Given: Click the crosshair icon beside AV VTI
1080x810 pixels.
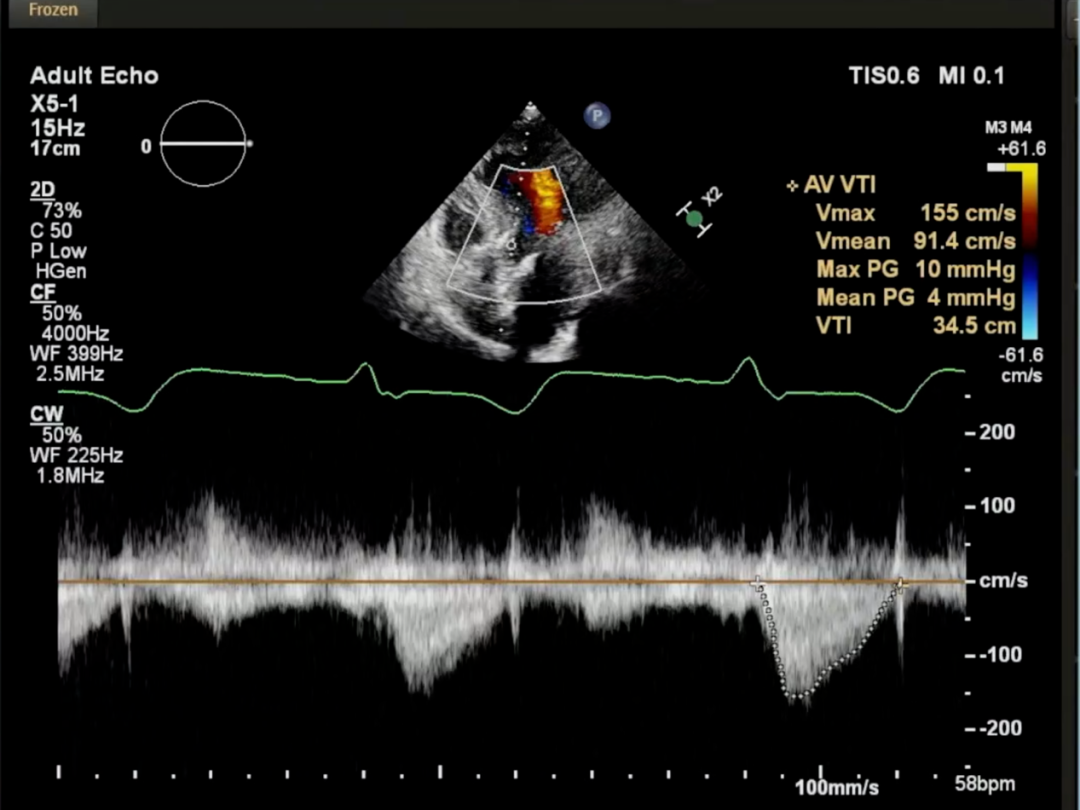Looking at the screenshot, I should (x=793, y=186).
